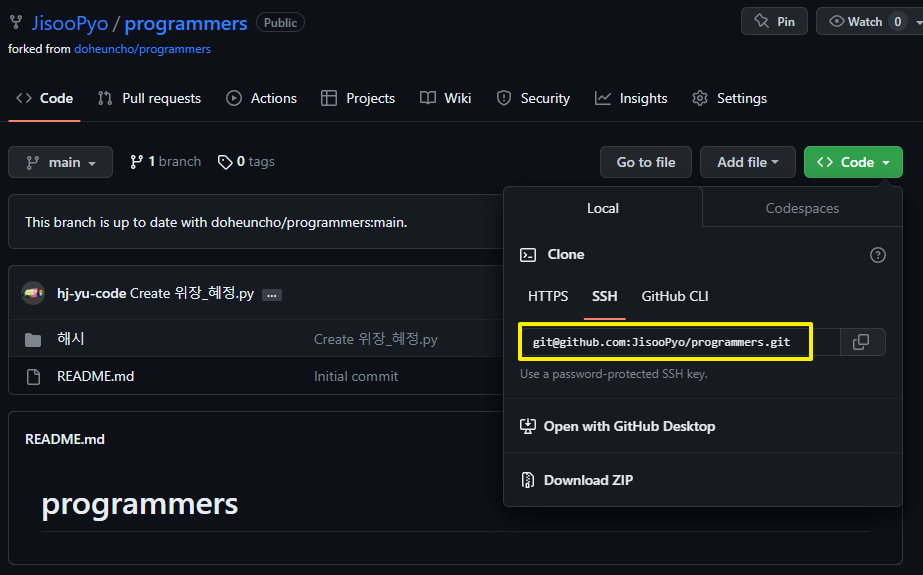Select the Local tab in clone panel

(603, 208)
